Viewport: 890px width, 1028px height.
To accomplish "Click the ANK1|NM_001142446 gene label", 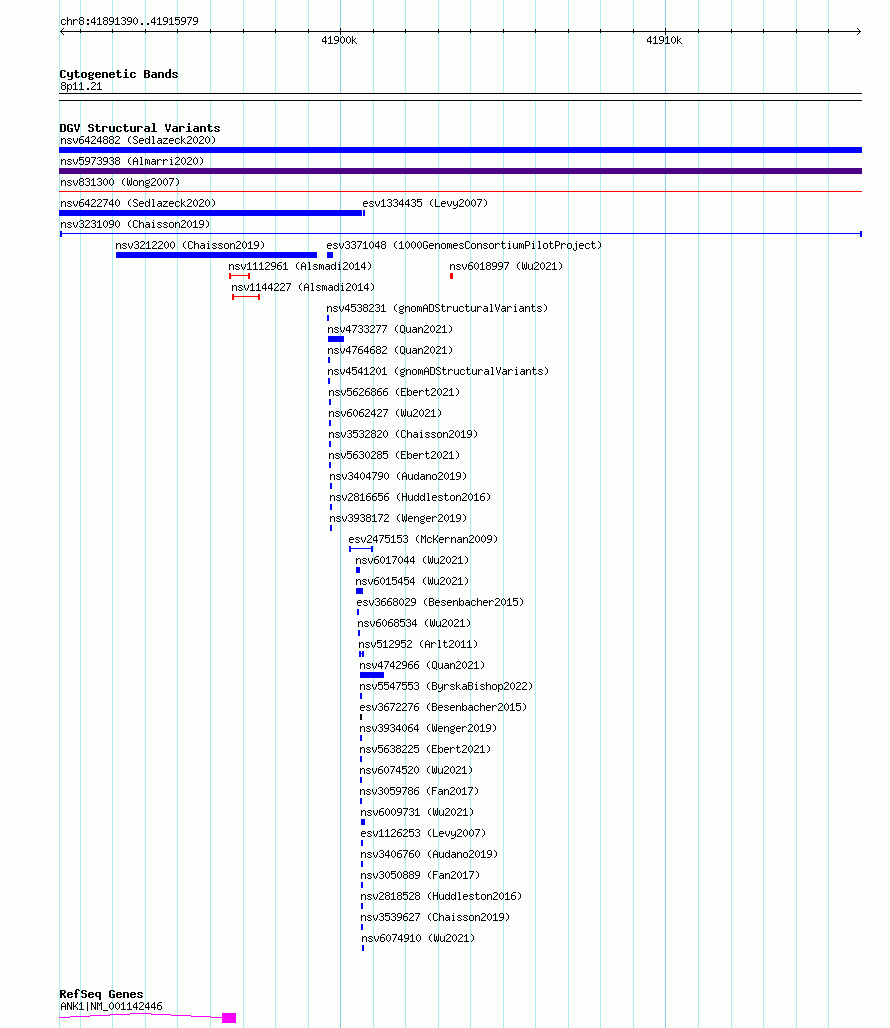I will (x=111, y=1006).
